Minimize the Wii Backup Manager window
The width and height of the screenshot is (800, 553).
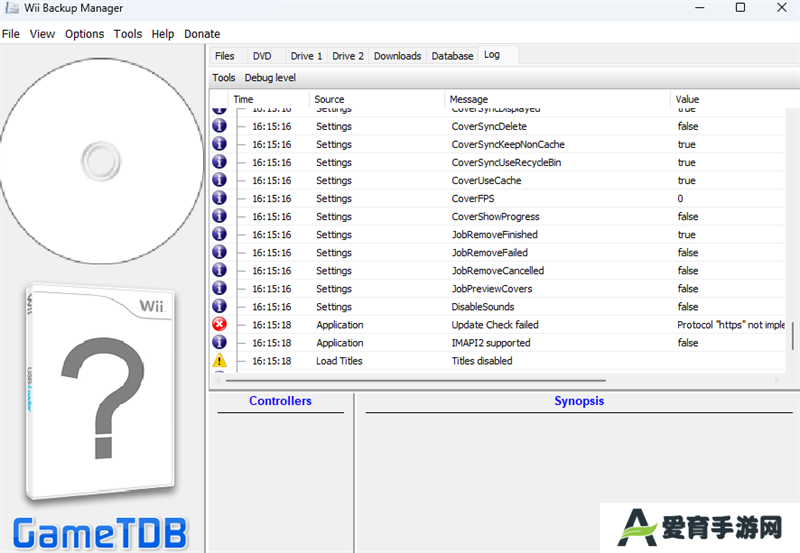699,8
